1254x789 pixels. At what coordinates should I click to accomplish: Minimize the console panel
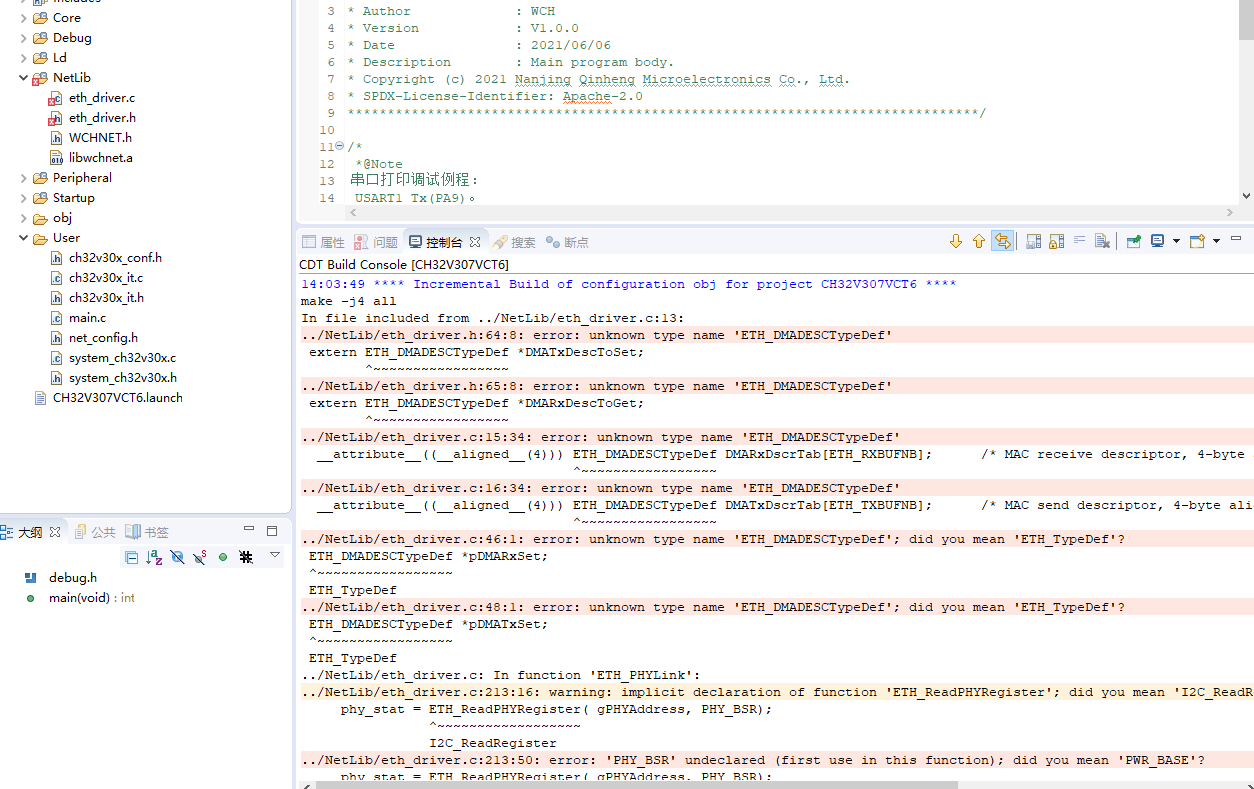[1236, 239]
